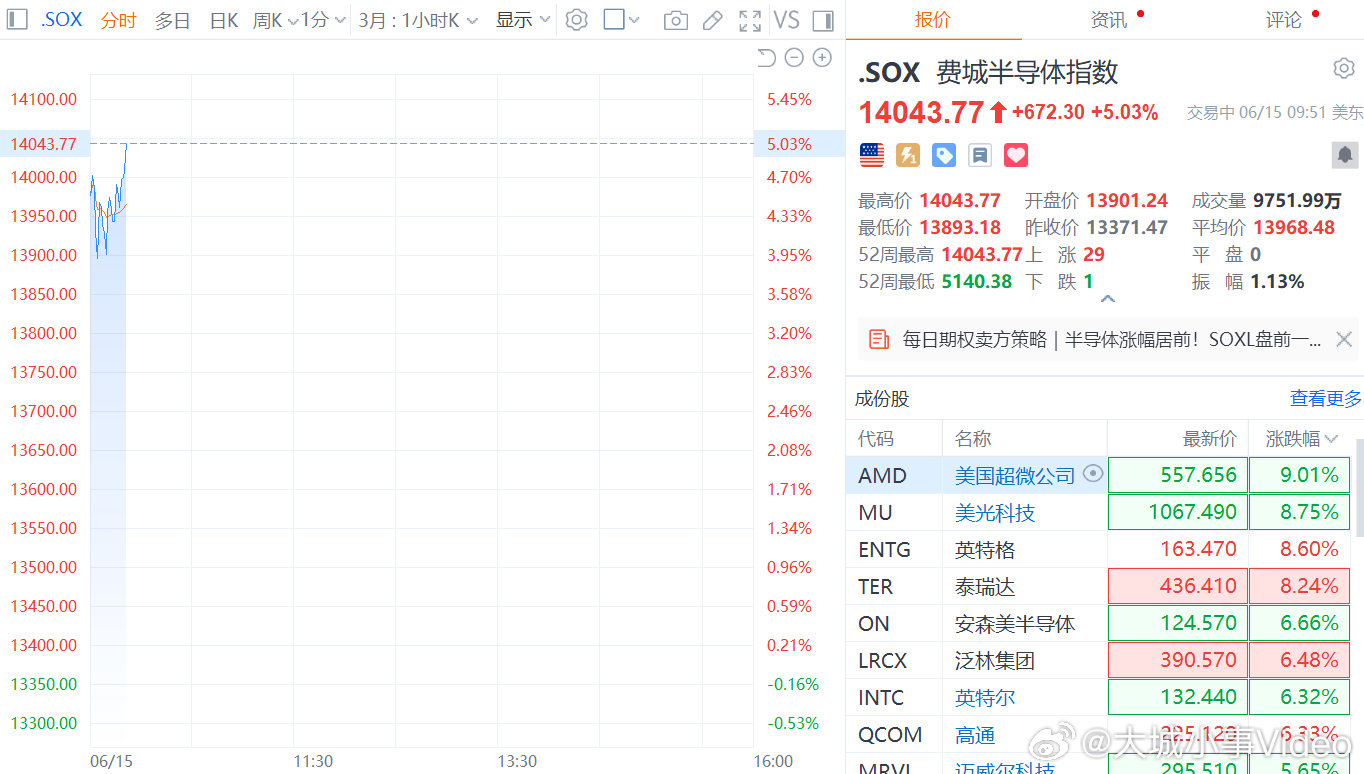The image size is (1364, 774).
Task: Switch to the 分时 intraday chart view
Action: point(118,20)
